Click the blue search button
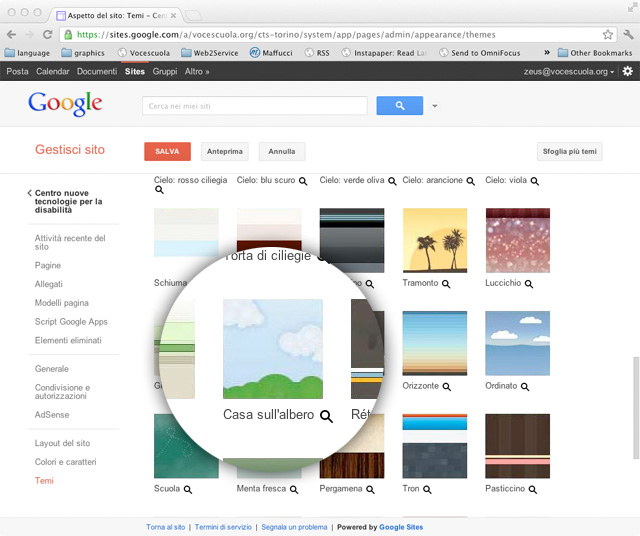Viewport: 640px width, 536px height. tap(399, 105)
